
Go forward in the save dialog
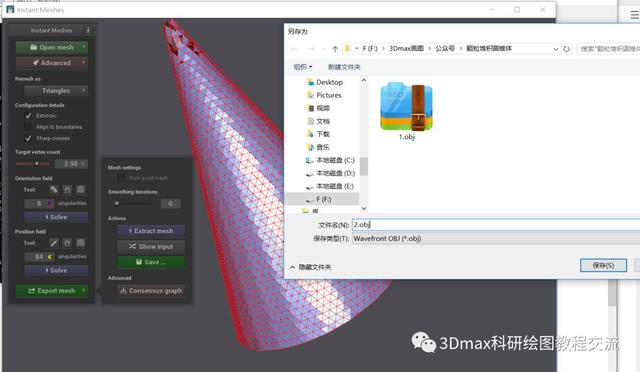click(310, 49)
